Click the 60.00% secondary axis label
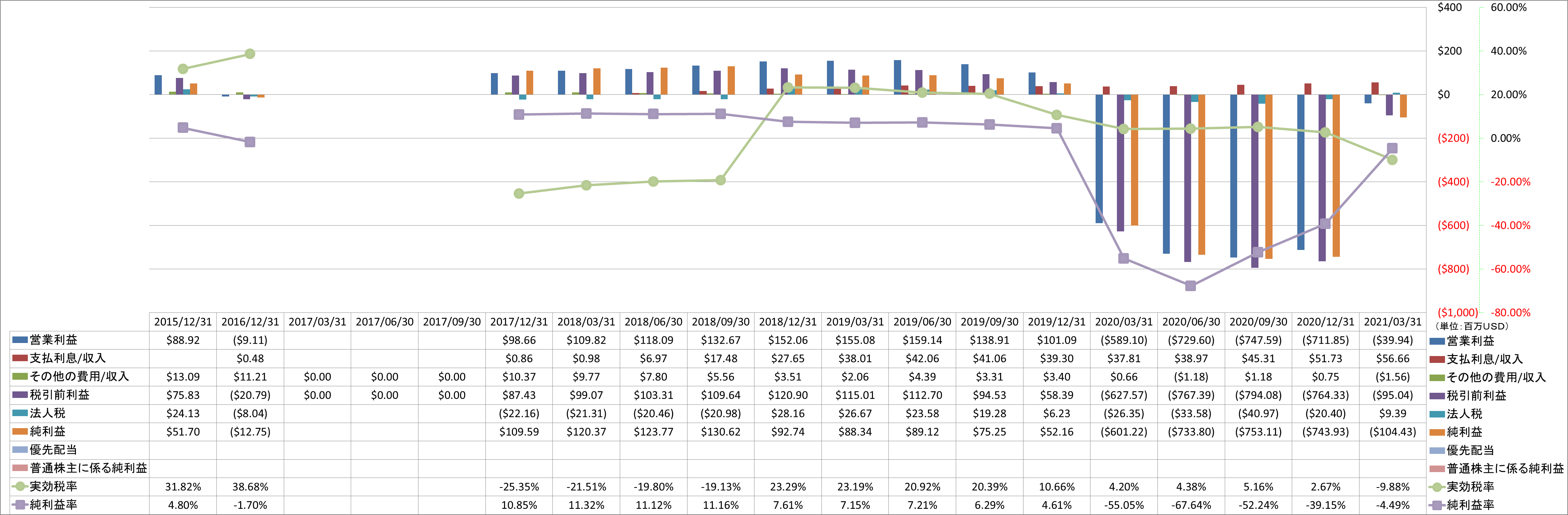This screenshot has height=515, width=1568. coord(1508,7)
